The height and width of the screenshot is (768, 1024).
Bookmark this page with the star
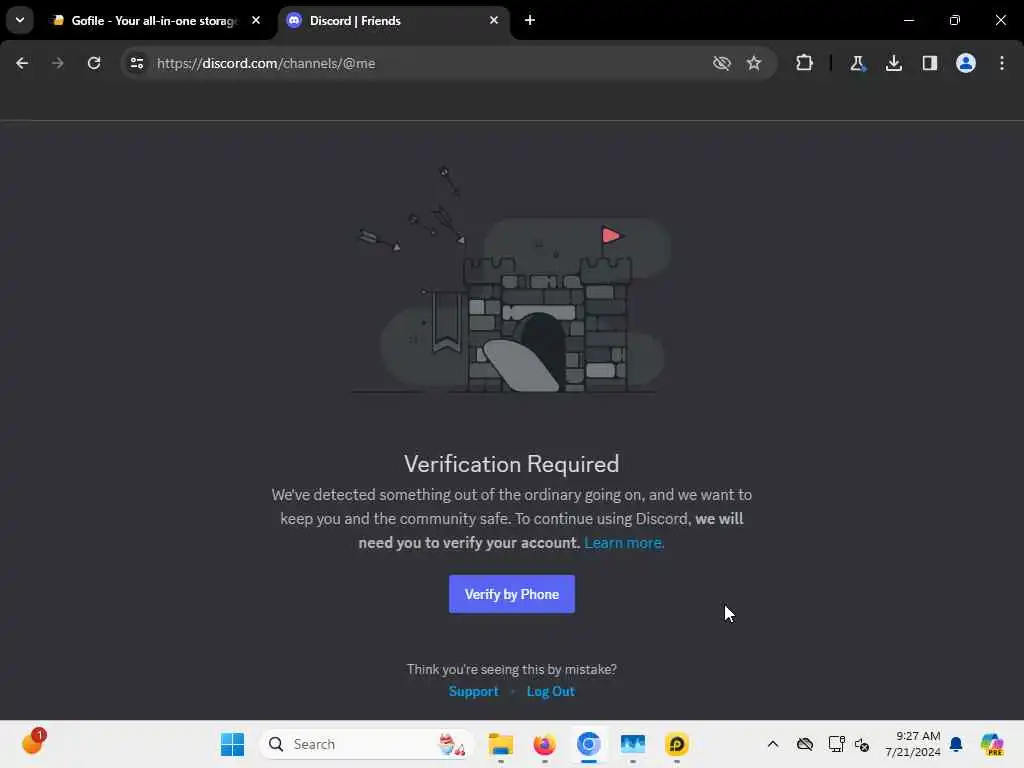(754, 63)
